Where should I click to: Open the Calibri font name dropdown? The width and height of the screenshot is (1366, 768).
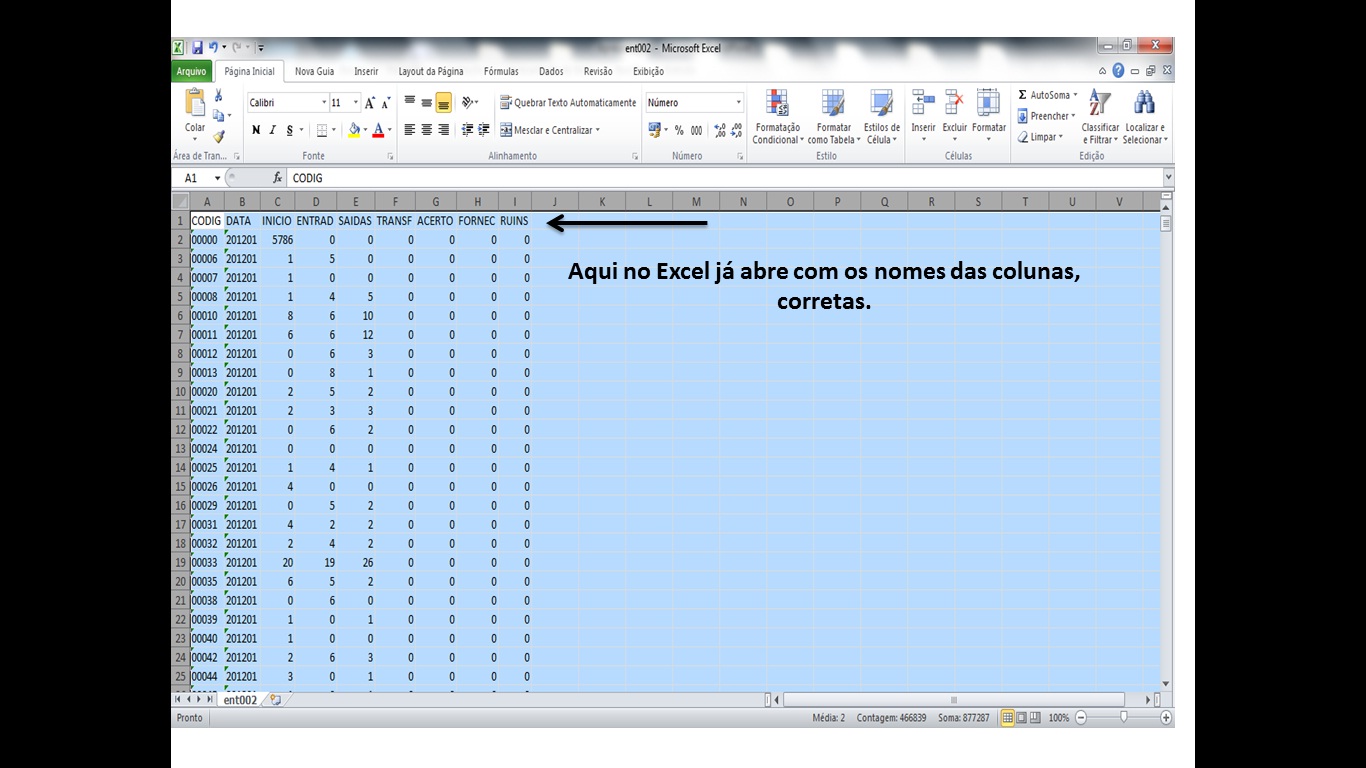pyautogui.click(x=324, y=103)
